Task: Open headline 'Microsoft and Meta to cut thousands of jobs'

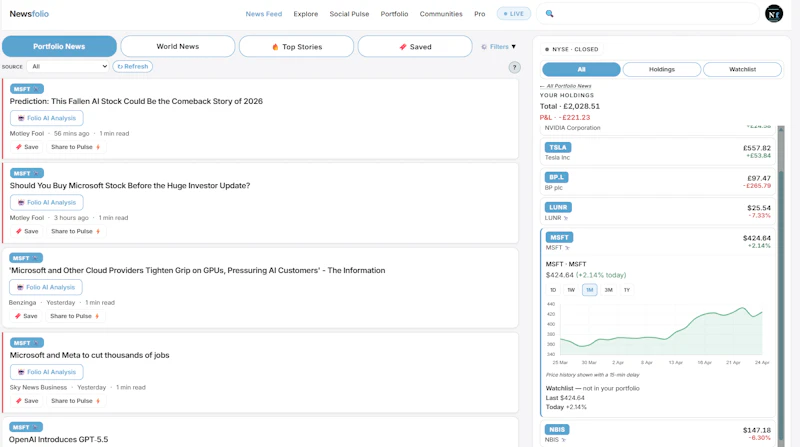Action: click(x=89, y=355)
